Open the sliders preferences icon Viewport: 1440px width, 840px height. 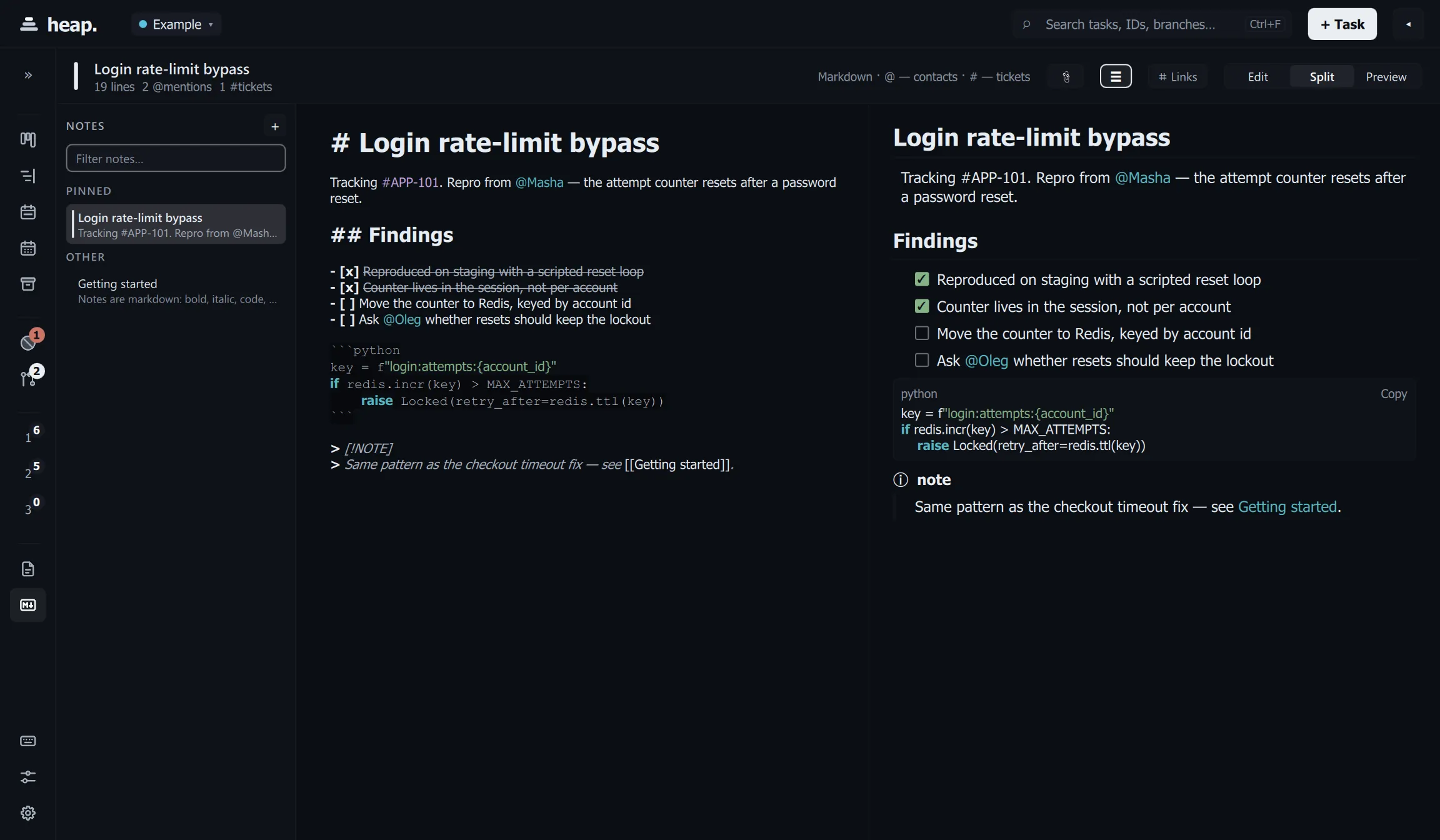pyautogui.click(x=28, y=777)
